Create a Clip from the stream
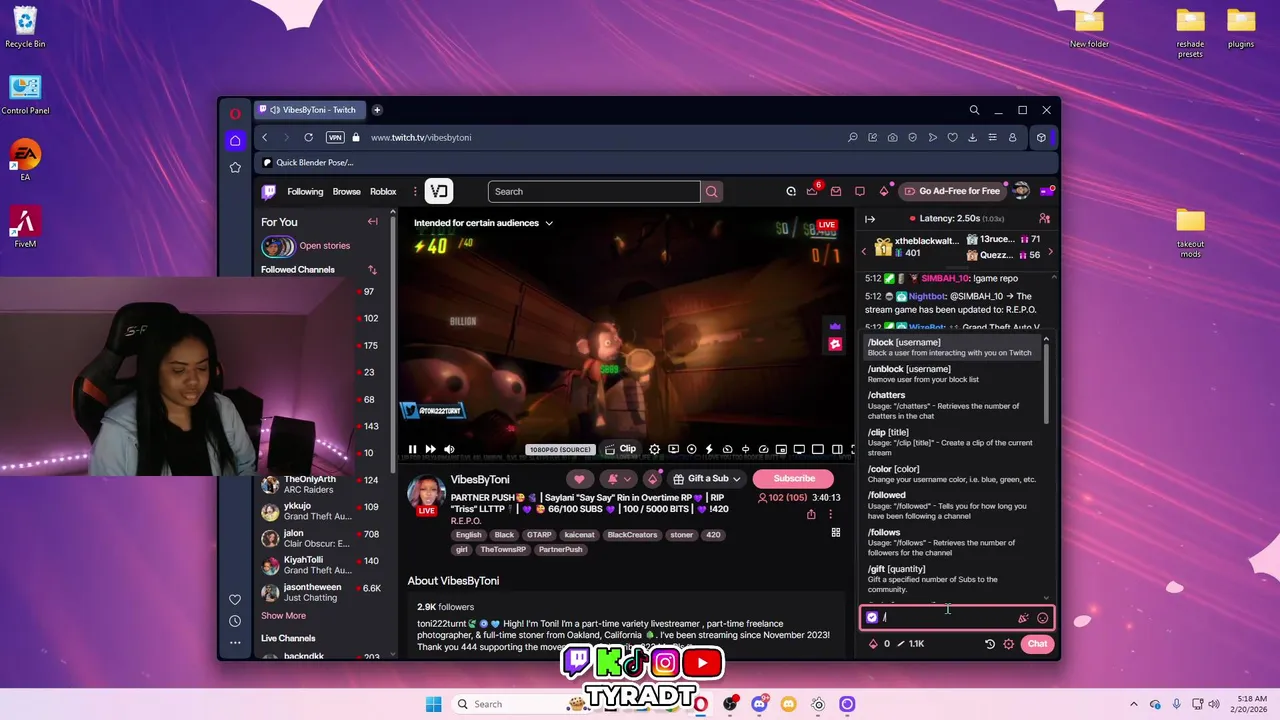The width and height of the screenshot is (1280, 720). pyautogui.click(x=620, y=449)
